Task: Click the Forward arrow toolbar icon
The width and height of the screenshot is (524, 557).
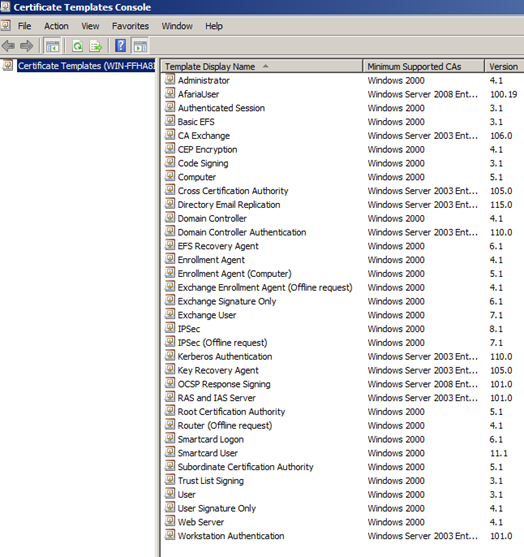Action: coord(27,46)
